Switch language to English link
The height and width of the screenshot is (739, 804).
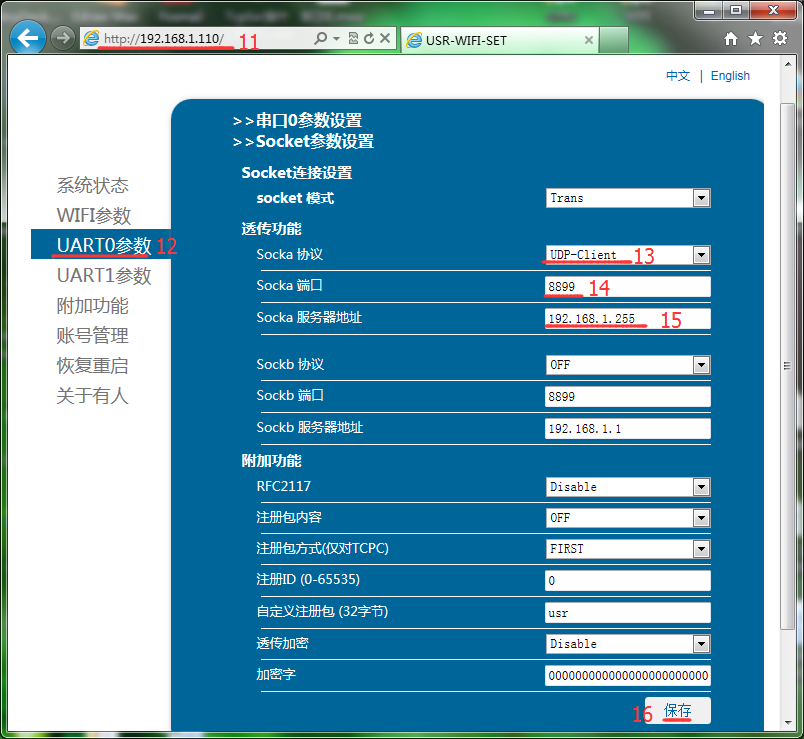tap(730, 76)
